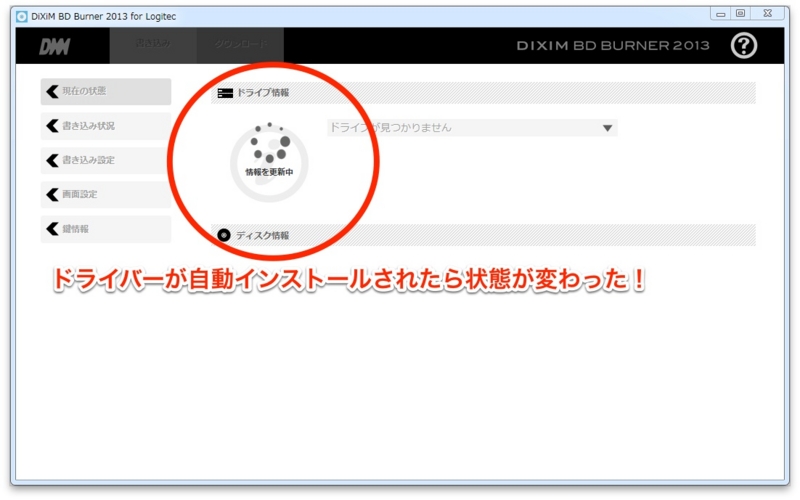Close the DiXiM BD Burner window
This screenshot has width=800, height=500.
click(767, 14)
